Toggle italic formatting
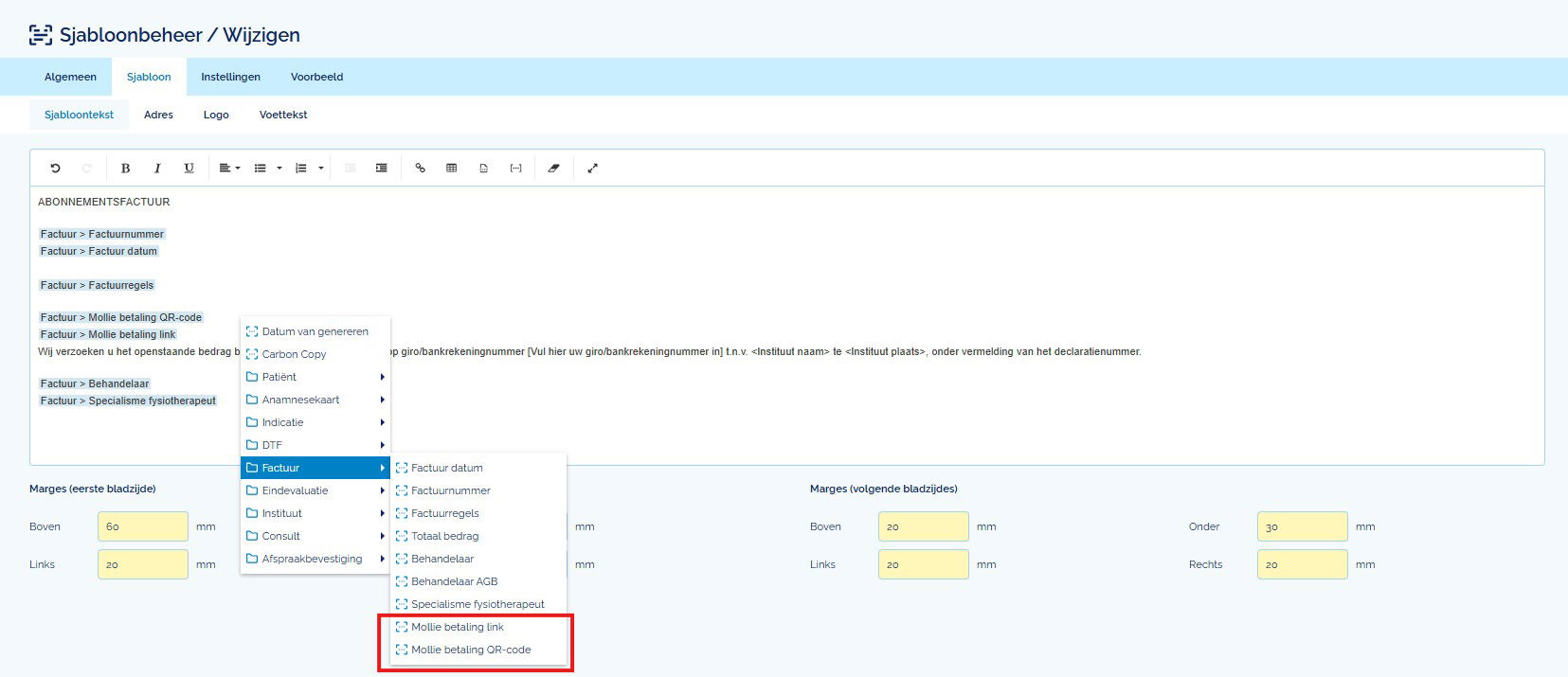 tap(157, 169)
